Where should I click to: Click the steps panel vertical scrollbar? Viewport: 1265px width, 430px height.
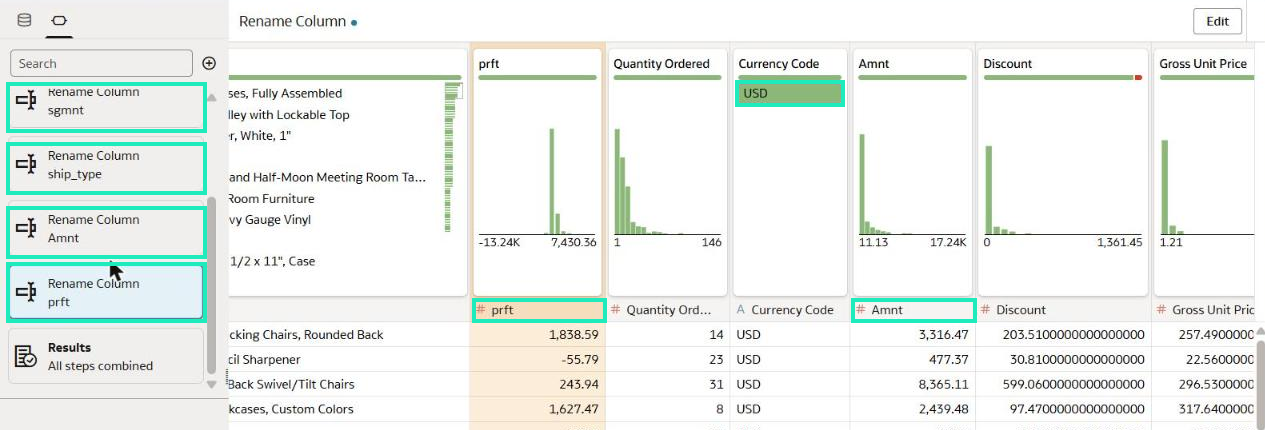click(x=211, y=285)
